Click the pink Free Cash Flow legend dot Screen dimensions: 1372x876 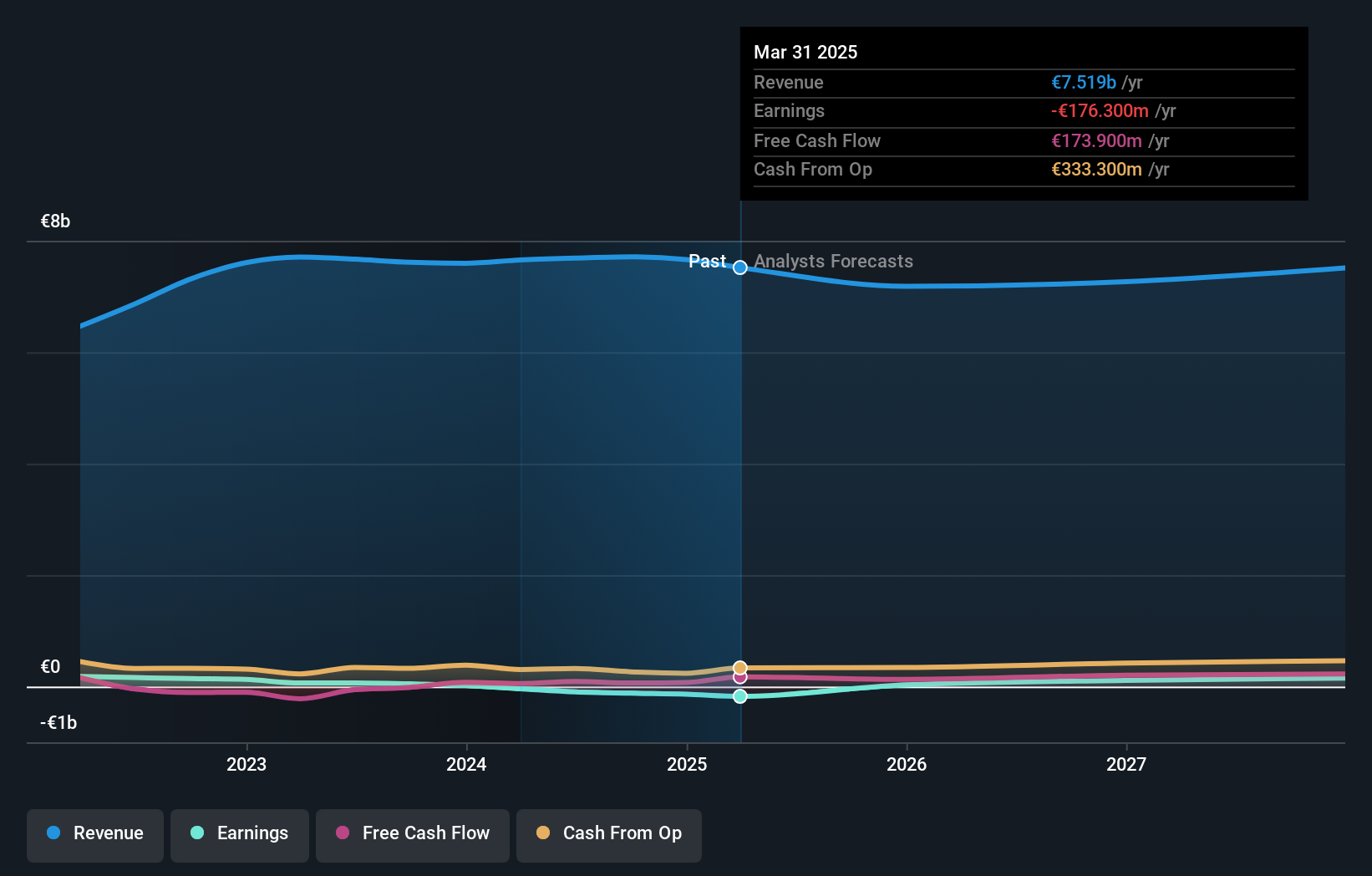(343, 833)
